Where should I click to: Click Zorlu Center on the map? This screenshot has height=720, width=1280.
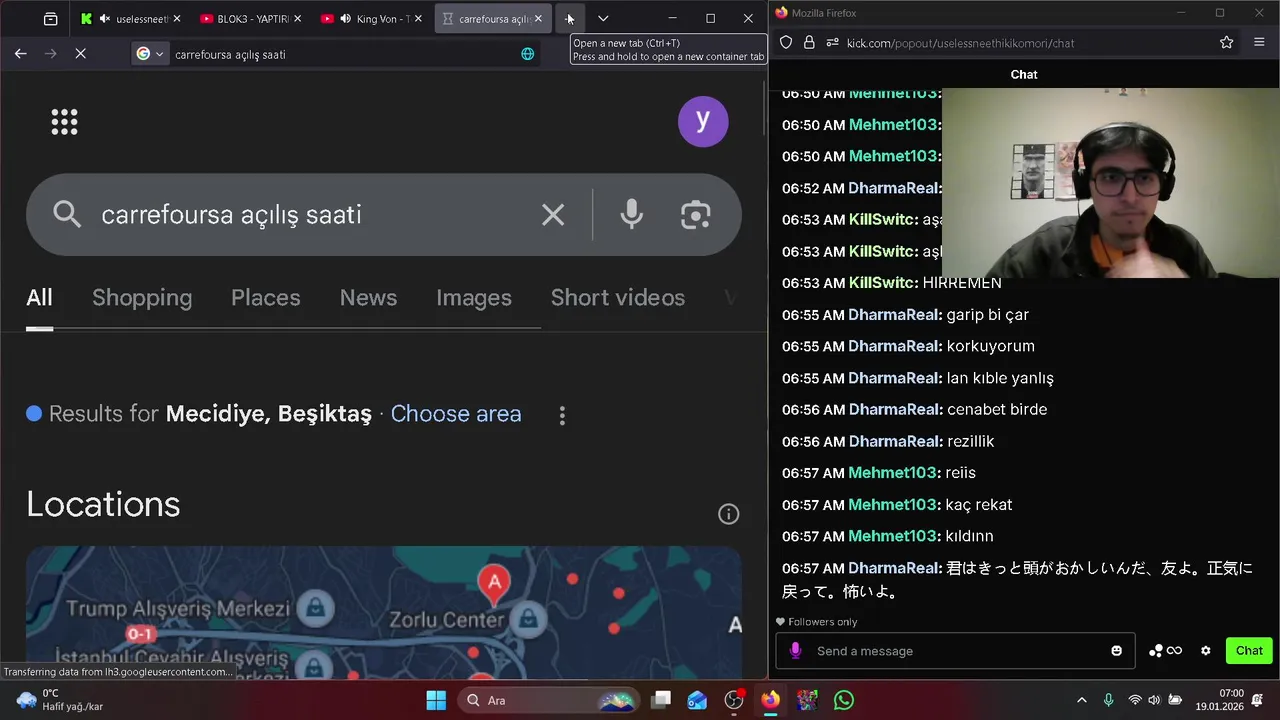click(446, 620)
